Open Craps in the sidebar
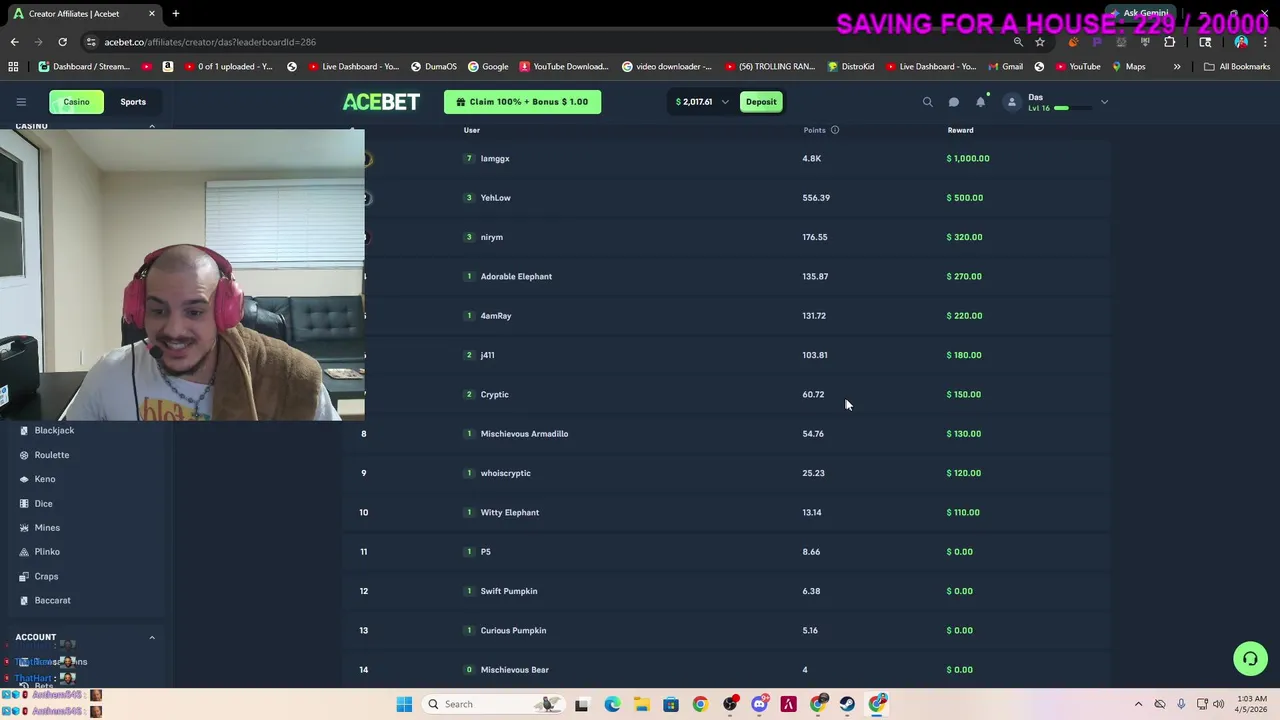 [x=46, y=576]
